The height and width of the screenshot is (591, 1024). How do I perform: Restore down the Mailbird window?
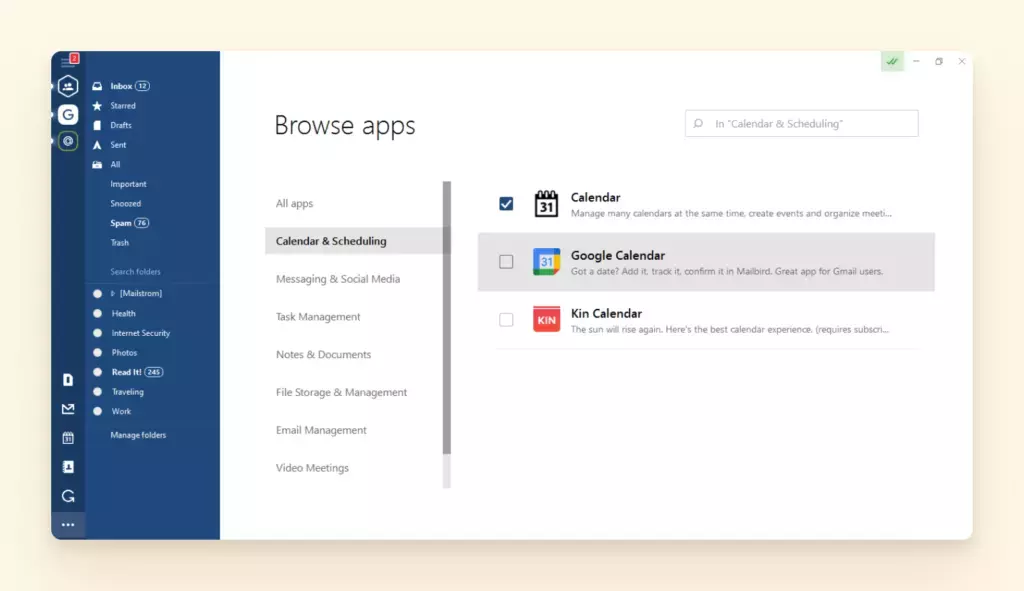[938, 61]
